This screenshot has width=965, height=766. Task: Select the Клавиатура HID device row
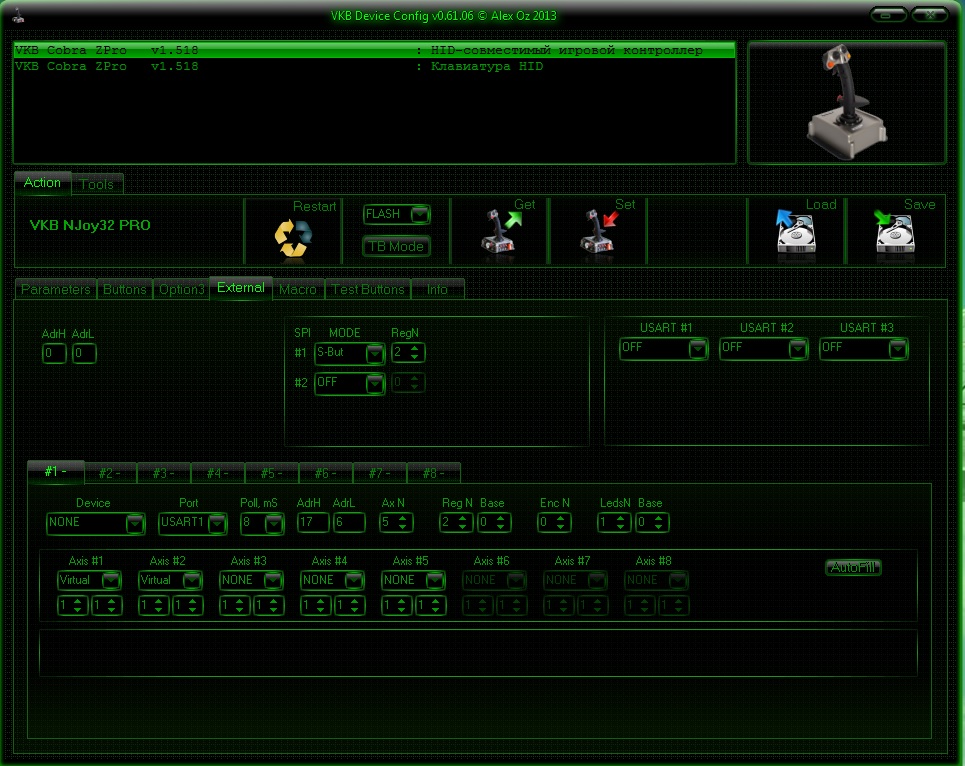click(x=374, y=66)
